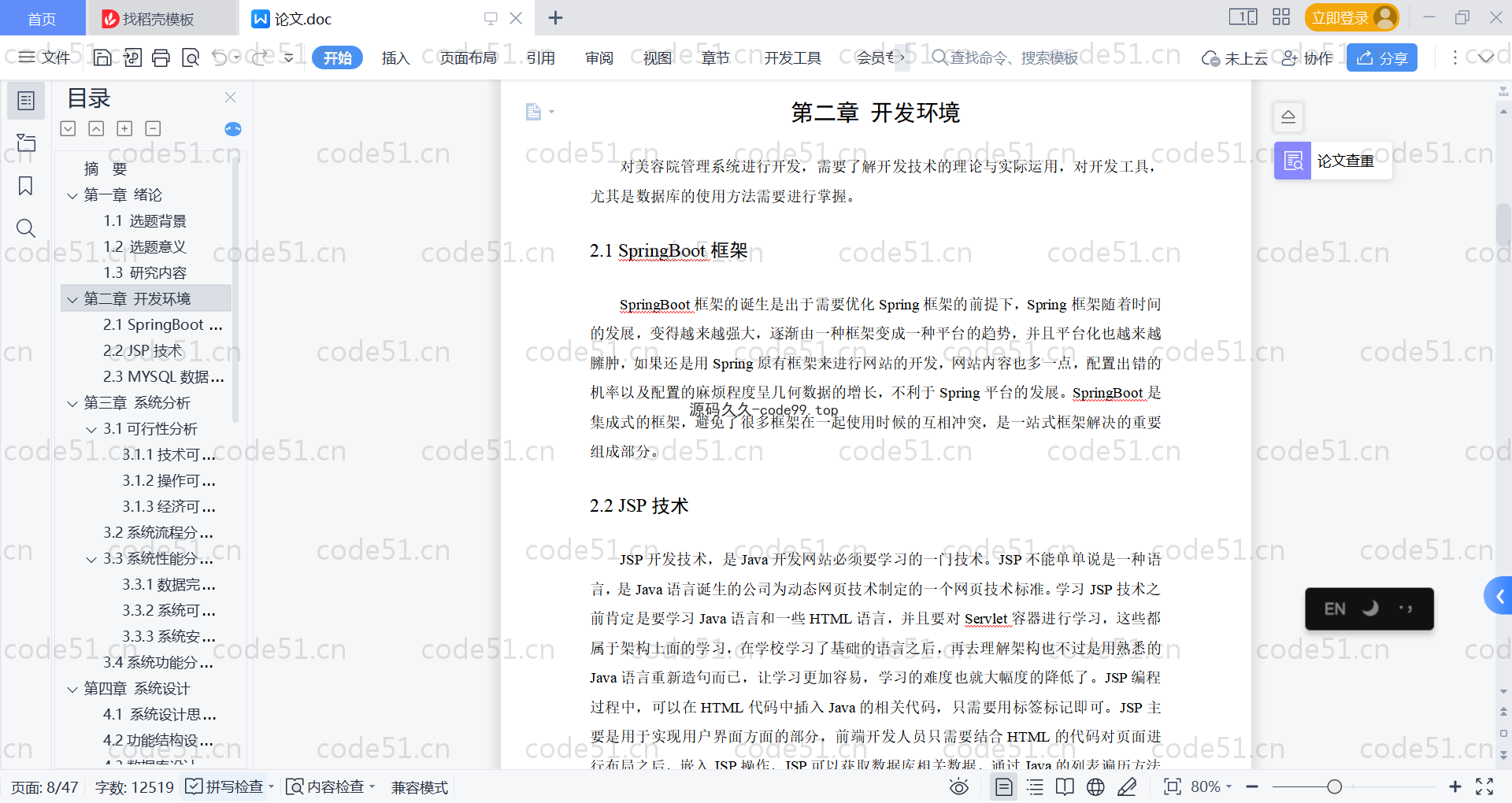Open quick access toolbar dropdown arrow
The height and width of the screenshot is (803, 1512).
click(x=289, y=57)
